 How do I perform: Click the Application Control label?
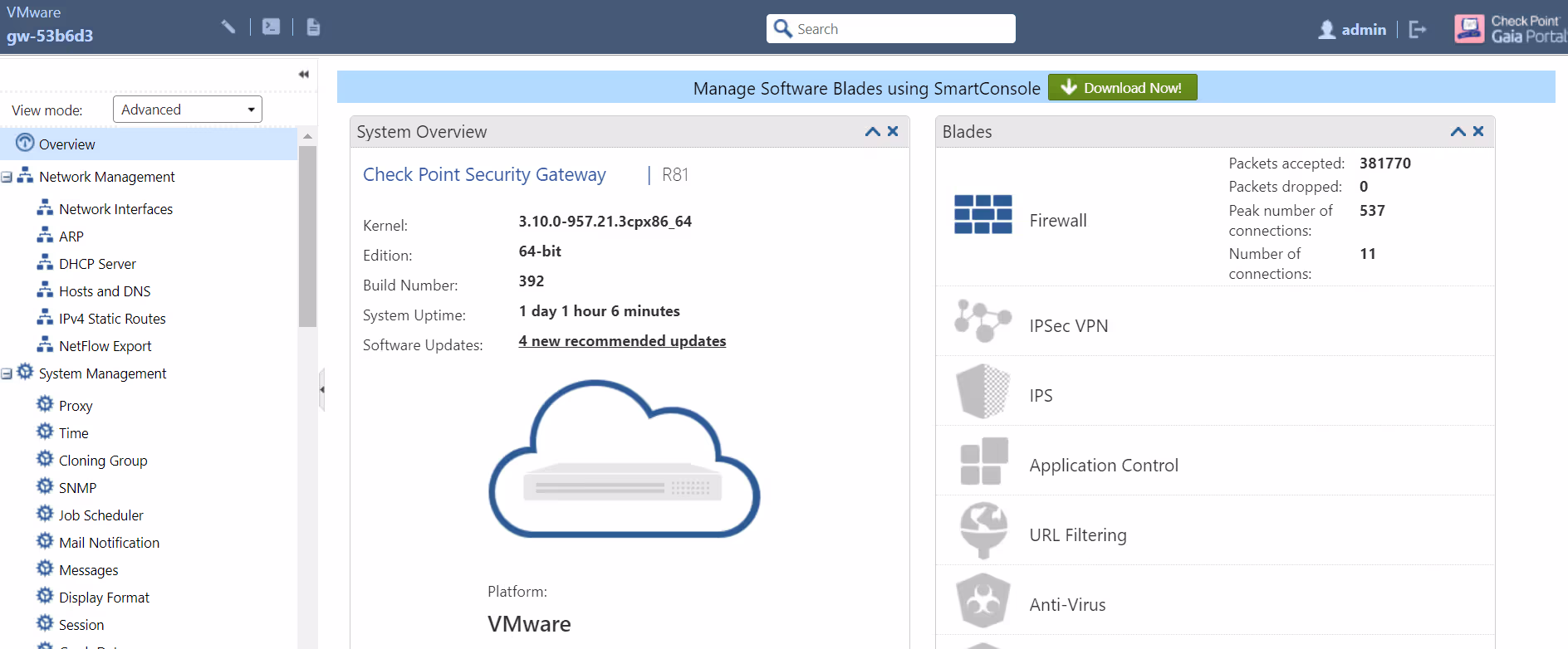(1104, 466)
